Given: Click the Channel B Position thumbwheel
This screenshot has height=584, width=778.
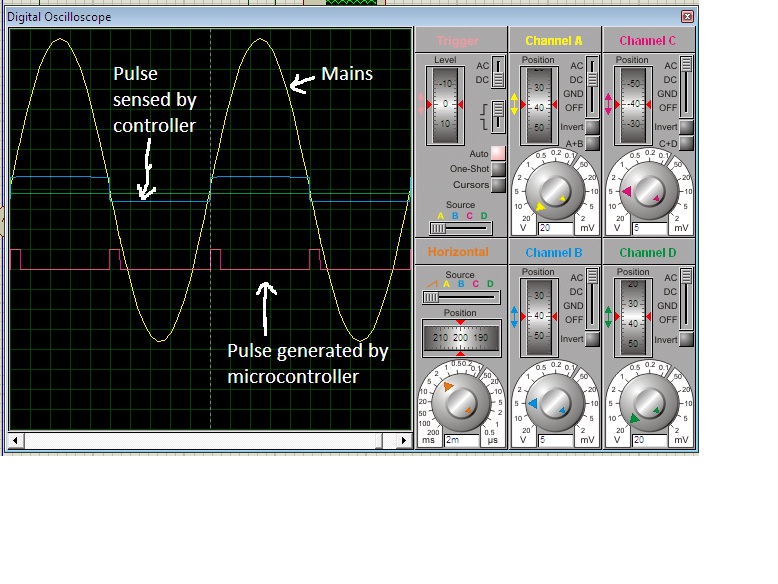Looking at the screenshot, I should coord(539,317).
